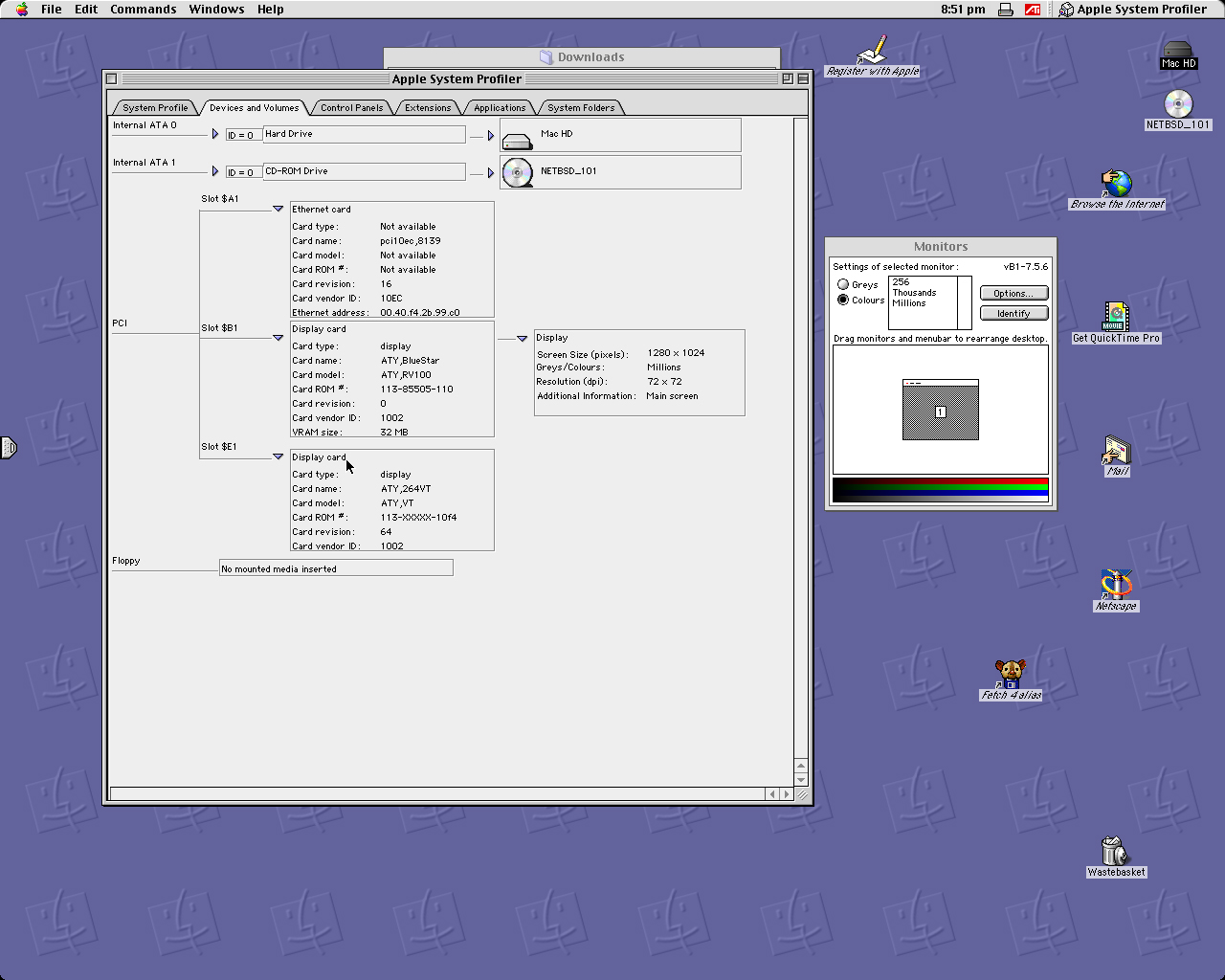1225x980 pixels.
Task: Click Ethernet address value 00.40.f4.2b.99.c0
Action: (420, 313)
